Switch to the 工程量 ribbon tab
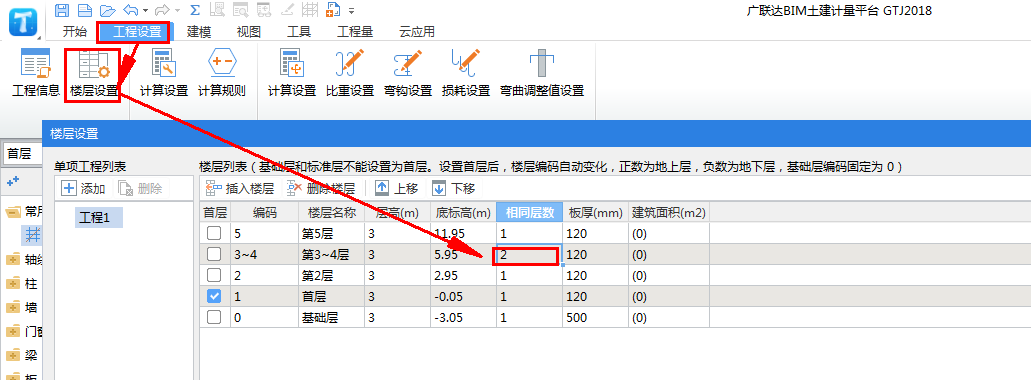Viewport: 1031px width, 380px height. [355, 32]
